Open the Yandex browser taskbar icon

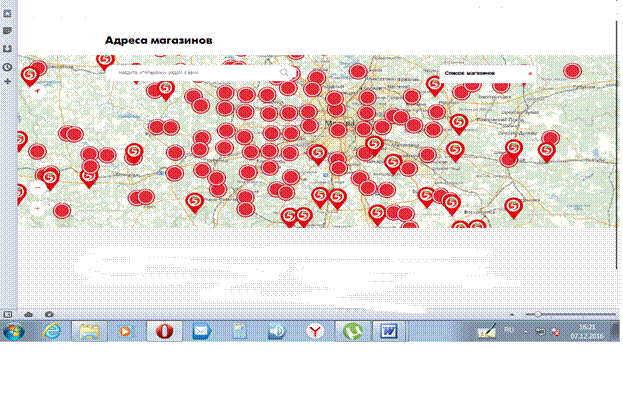tap(314, 331)
